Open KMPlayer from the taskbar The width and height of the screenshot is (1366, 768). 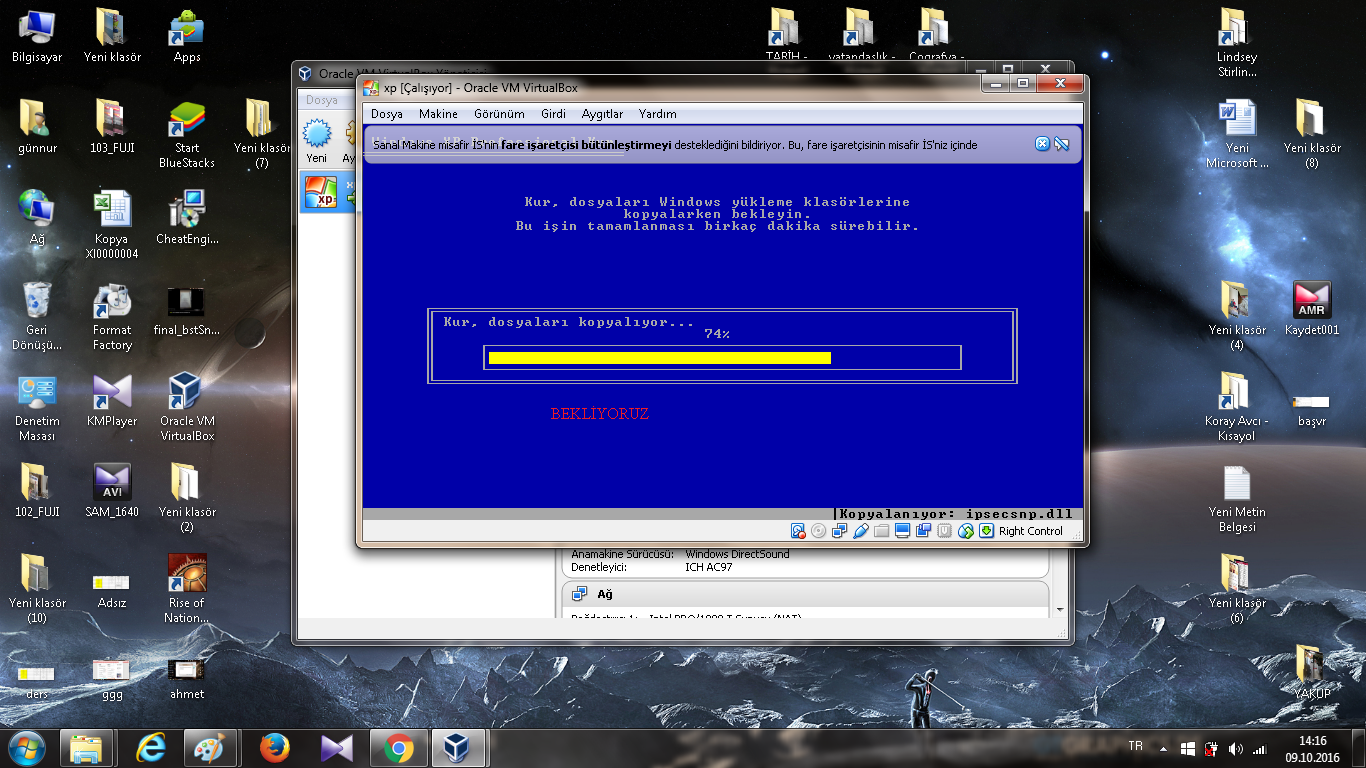337,748
